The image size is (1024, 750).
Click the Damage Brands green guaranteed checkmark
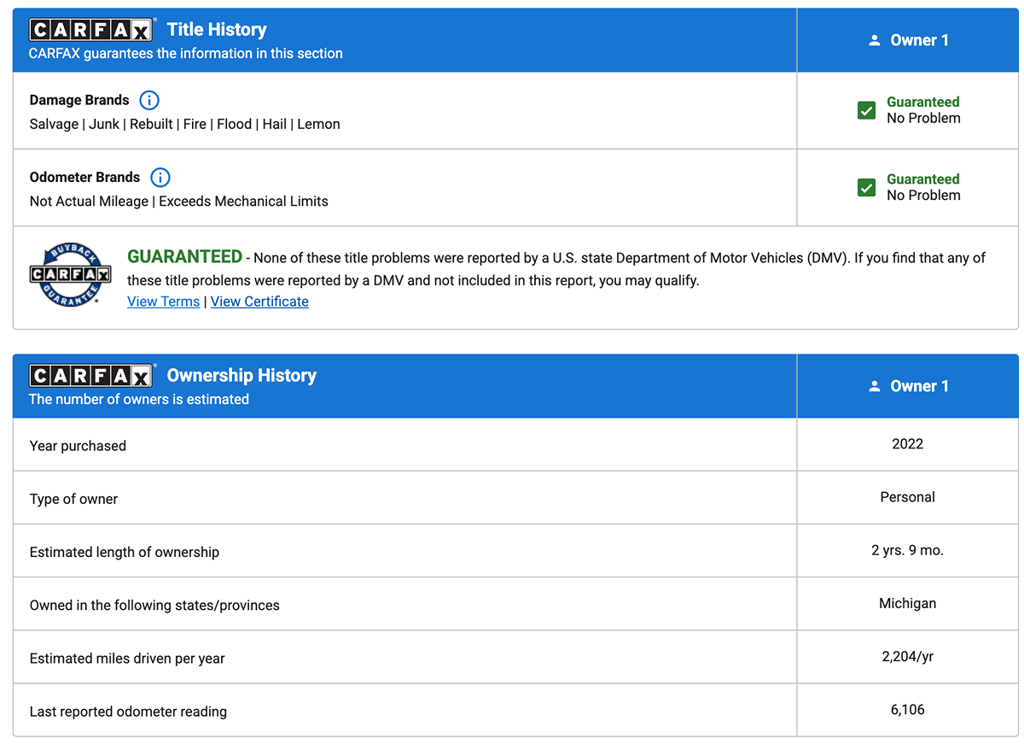click(867, 110)
